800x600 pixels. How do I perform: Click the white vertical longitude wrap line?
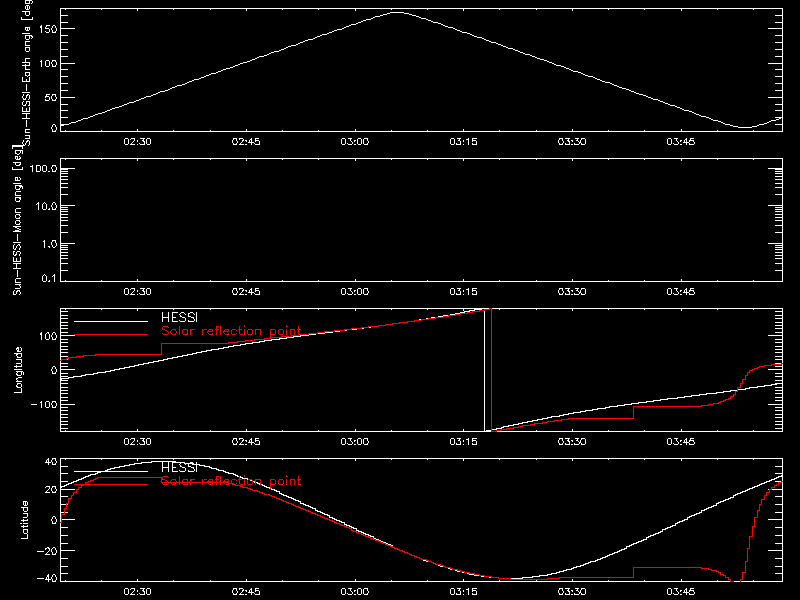[x=484, y=370]
